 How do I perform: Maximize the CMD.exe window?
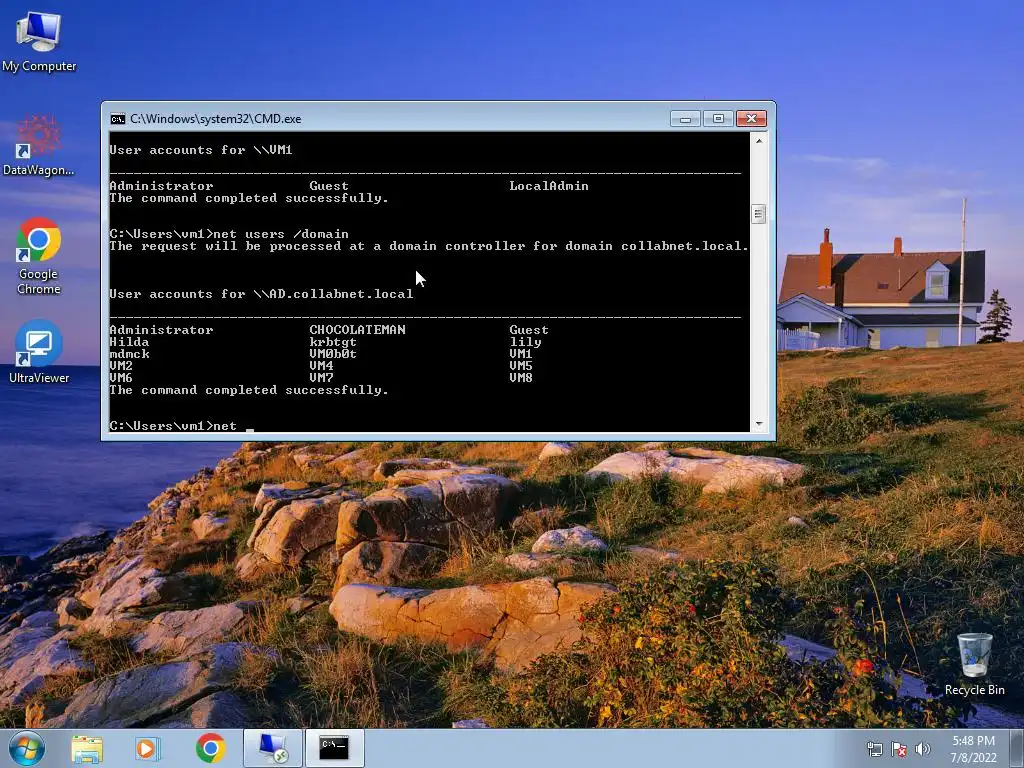(718, 119)
